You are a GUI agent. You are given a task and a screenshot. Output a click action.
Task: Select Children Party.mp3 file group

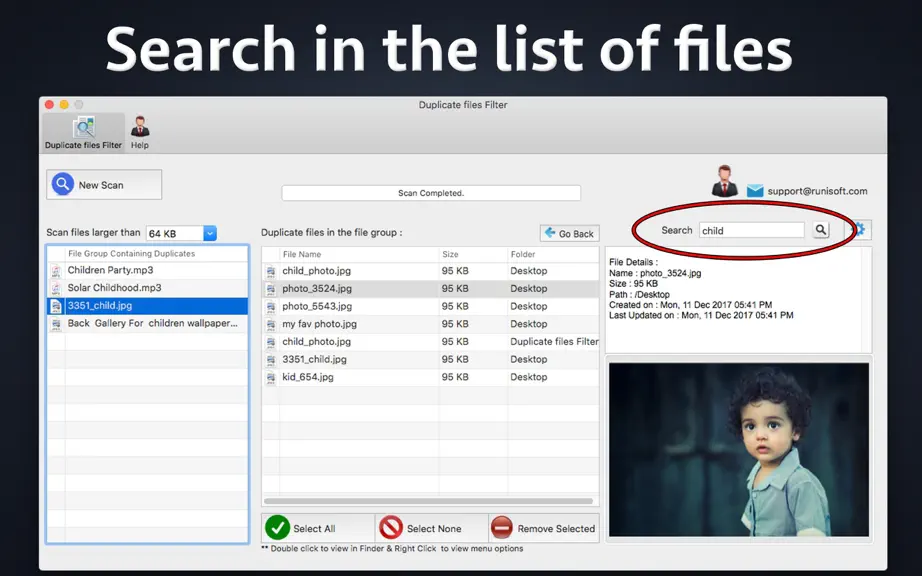pyautogui.click(x=148, y=270)
